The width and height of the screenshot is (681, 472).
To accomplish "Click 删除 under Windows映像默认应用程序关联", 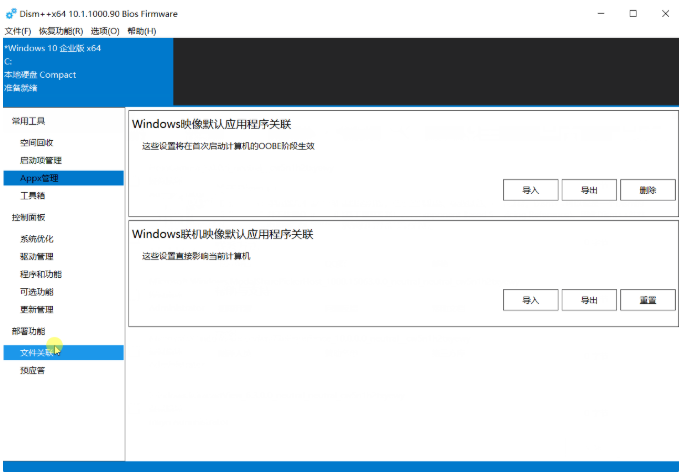I will pos(648,190).
